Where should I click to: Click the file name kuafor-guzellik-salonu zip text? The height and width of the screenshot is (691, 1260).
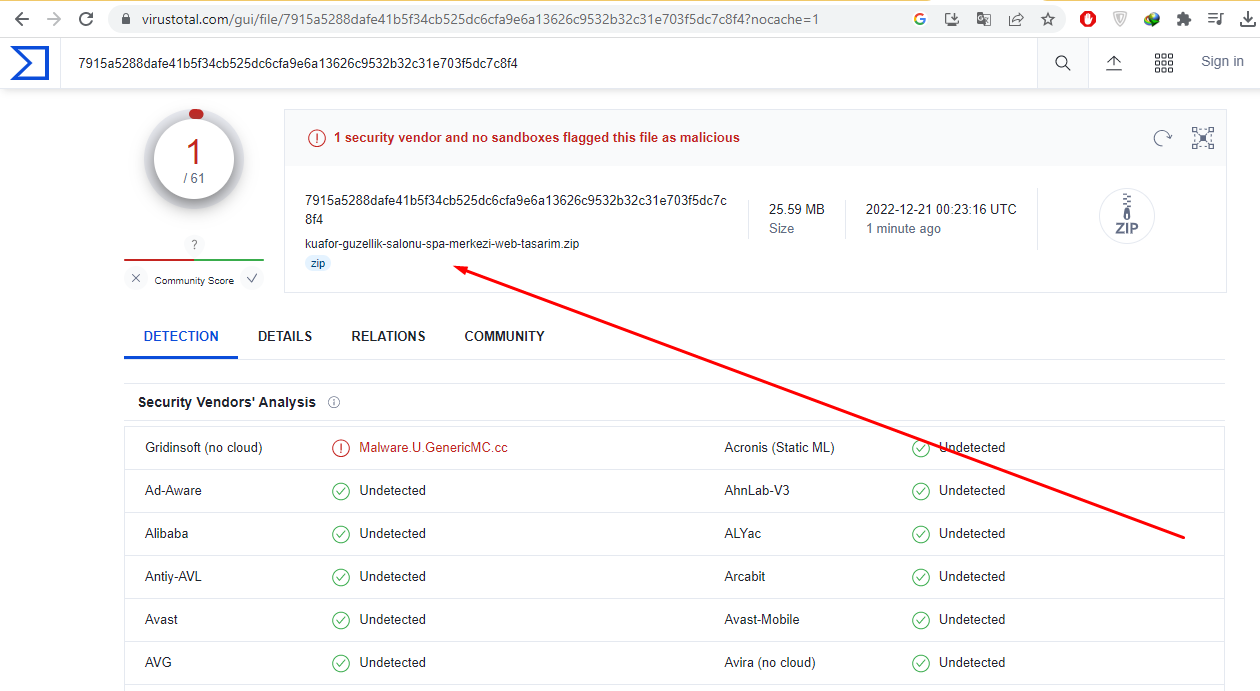coord(442,244)
